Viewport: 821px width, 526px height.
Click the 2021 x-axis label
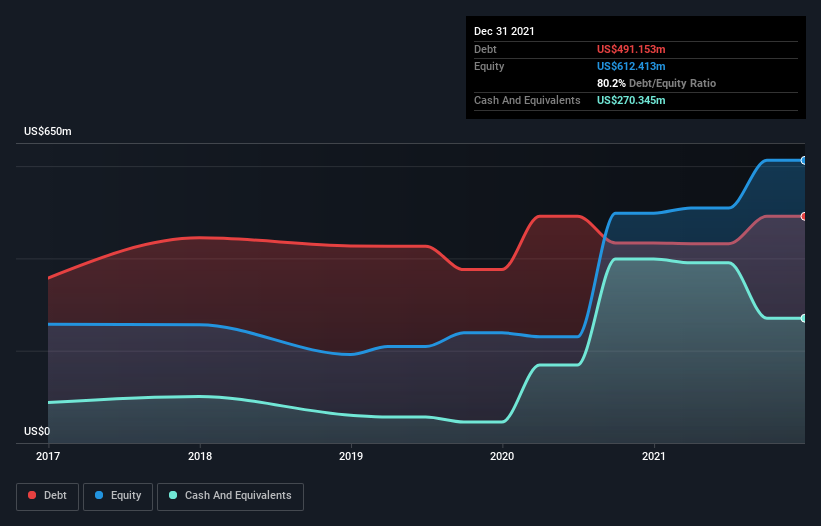pyautogui.click(x=654, y=456)
